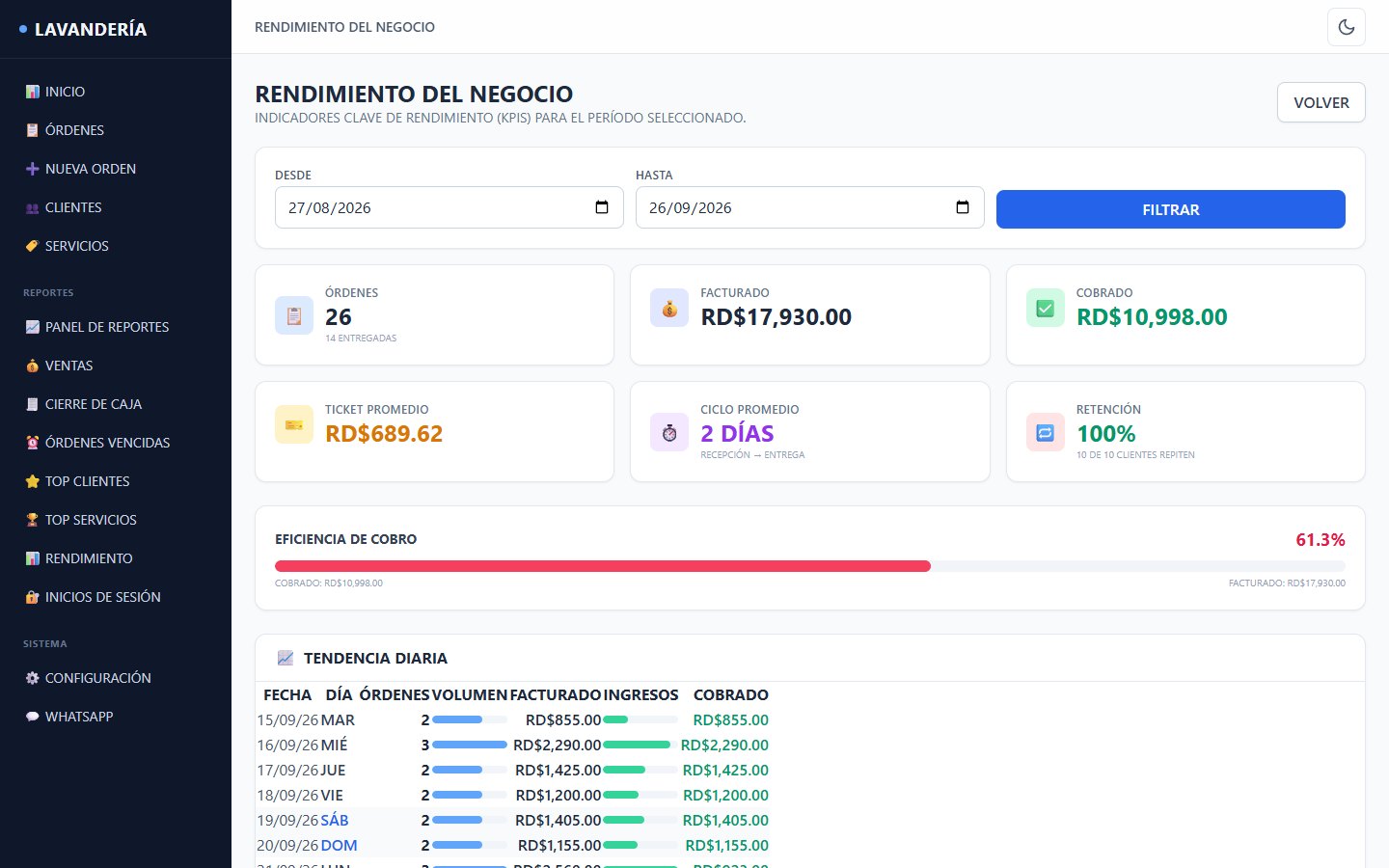The height and width of the screenshot is (868, 1389).
Task: Click the Inicio sidebar icon
Action: point(33,92)
